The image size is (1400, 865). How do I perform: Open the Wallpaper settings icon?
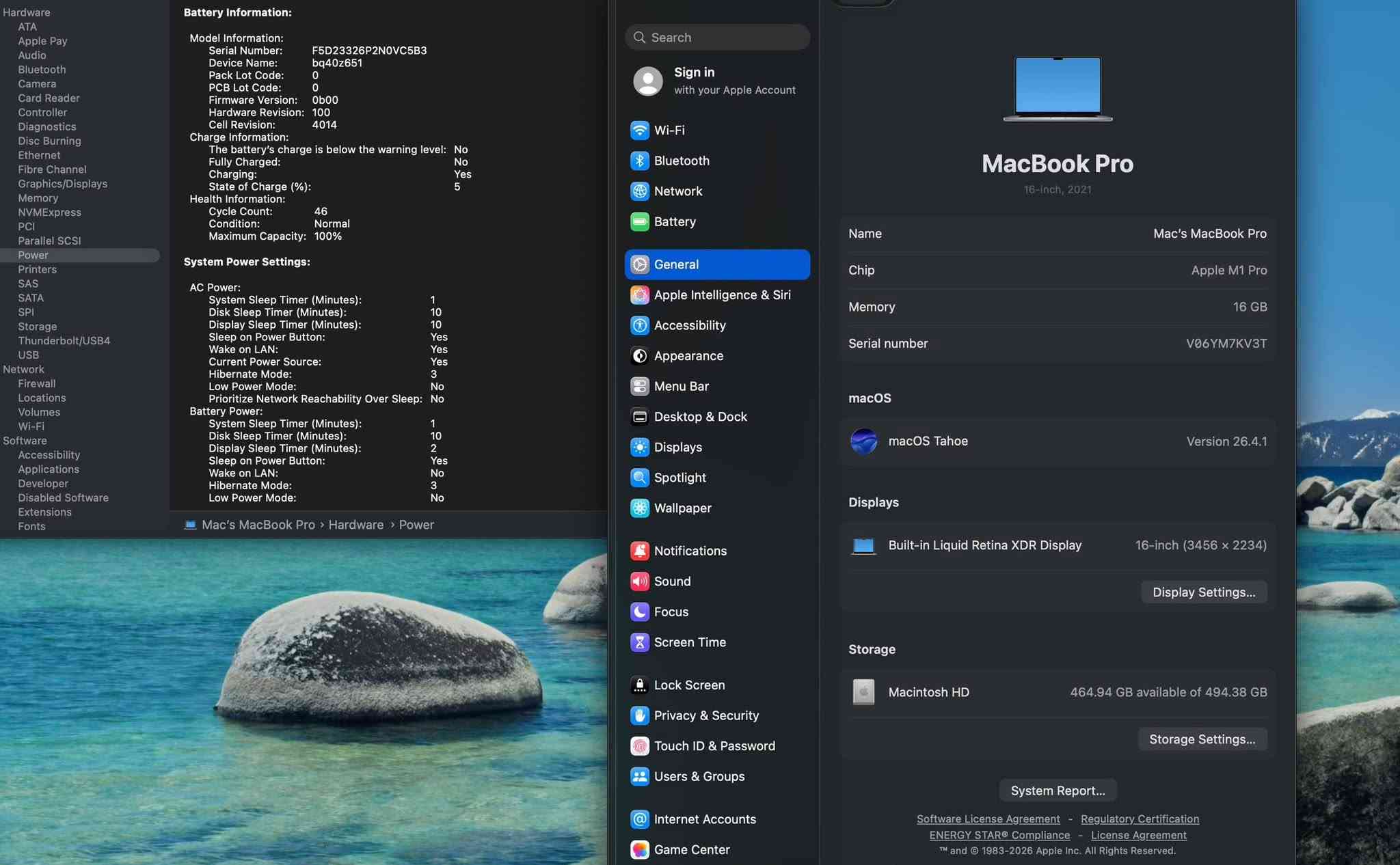click(639, 508)
